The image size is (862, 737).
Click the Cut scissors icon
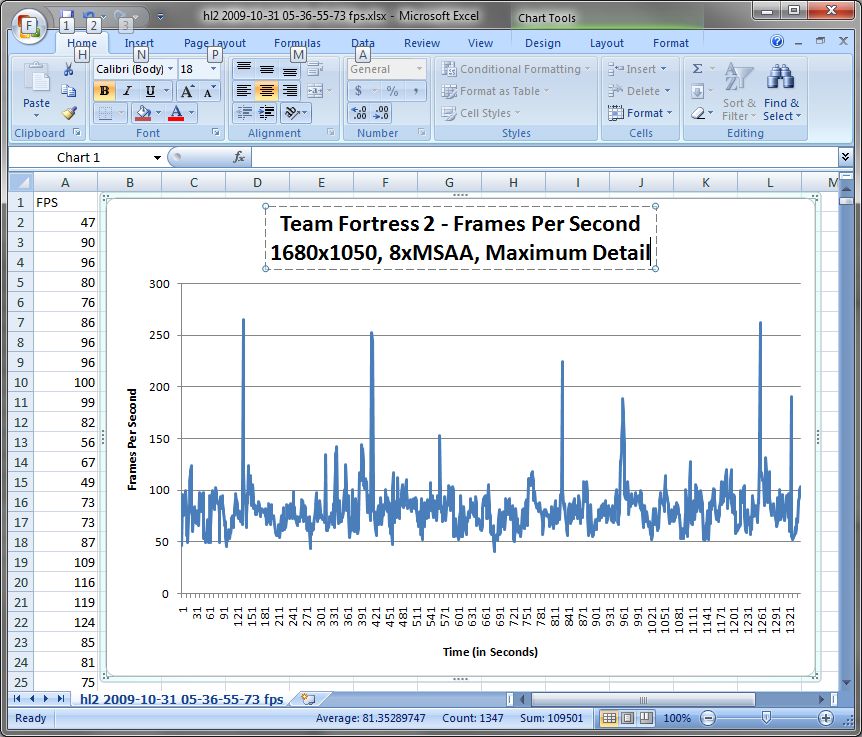[x=69, y=70]
